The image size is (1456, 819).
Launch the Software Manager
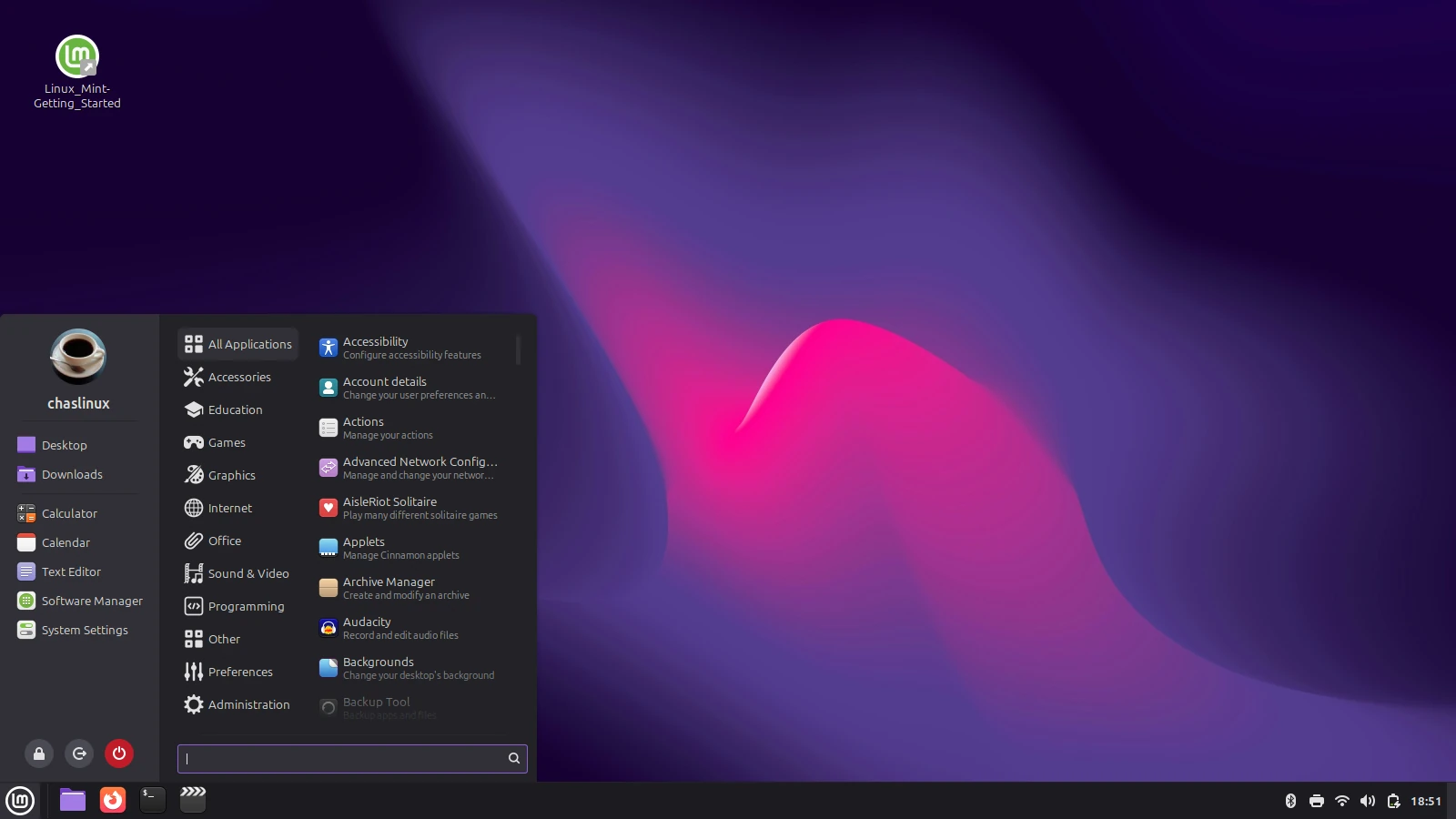click(x=91, y=601)
